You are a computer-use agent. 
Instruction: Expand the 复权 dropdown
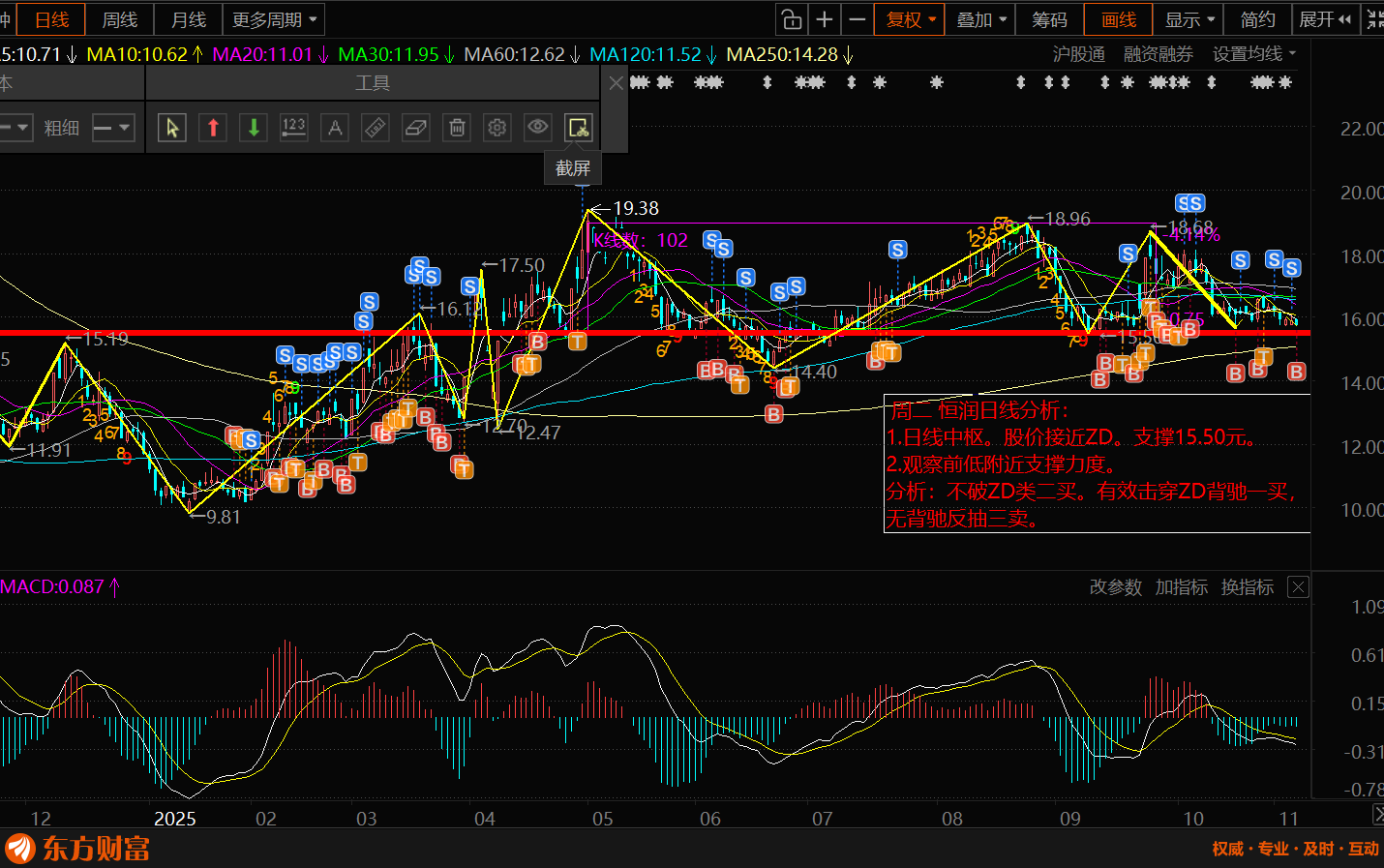pyautogui.click(x=910, y=19)
